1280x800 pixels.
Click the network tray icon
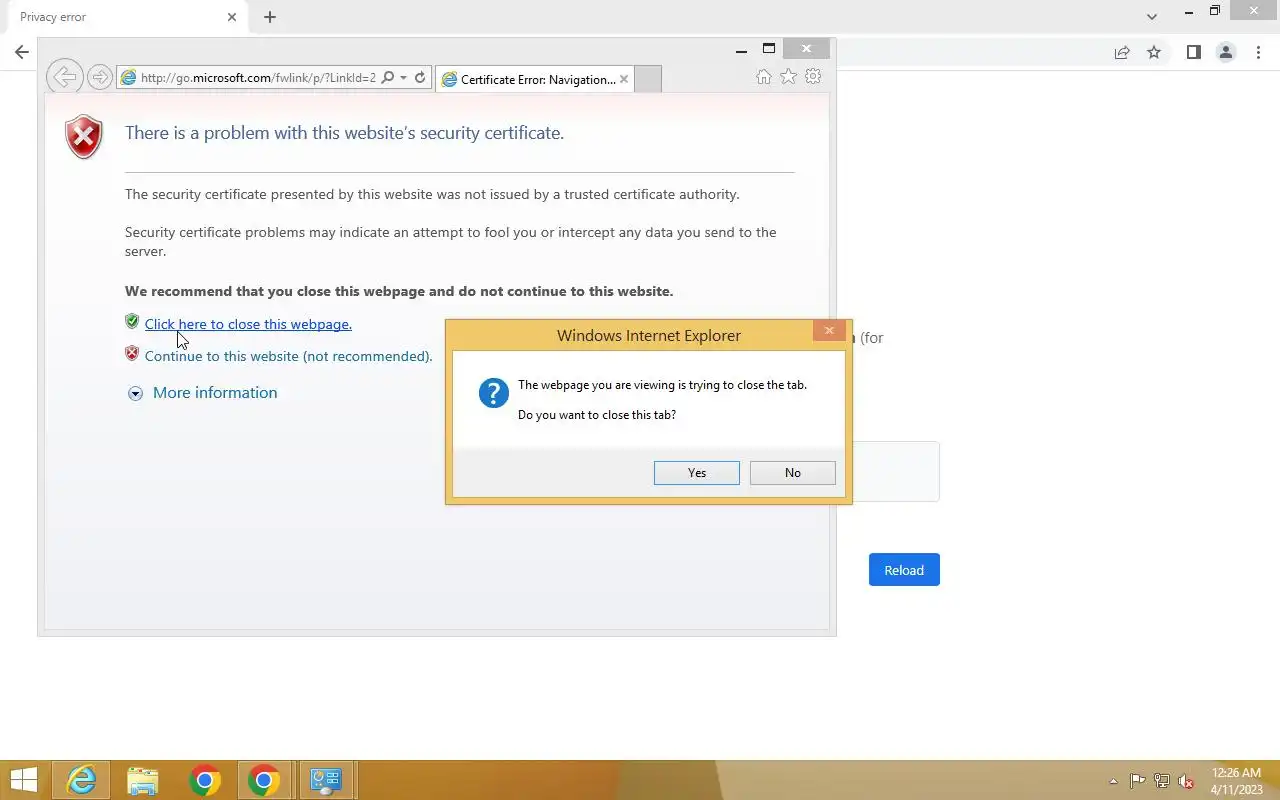pyautogui.click(x=1161, y=781)
